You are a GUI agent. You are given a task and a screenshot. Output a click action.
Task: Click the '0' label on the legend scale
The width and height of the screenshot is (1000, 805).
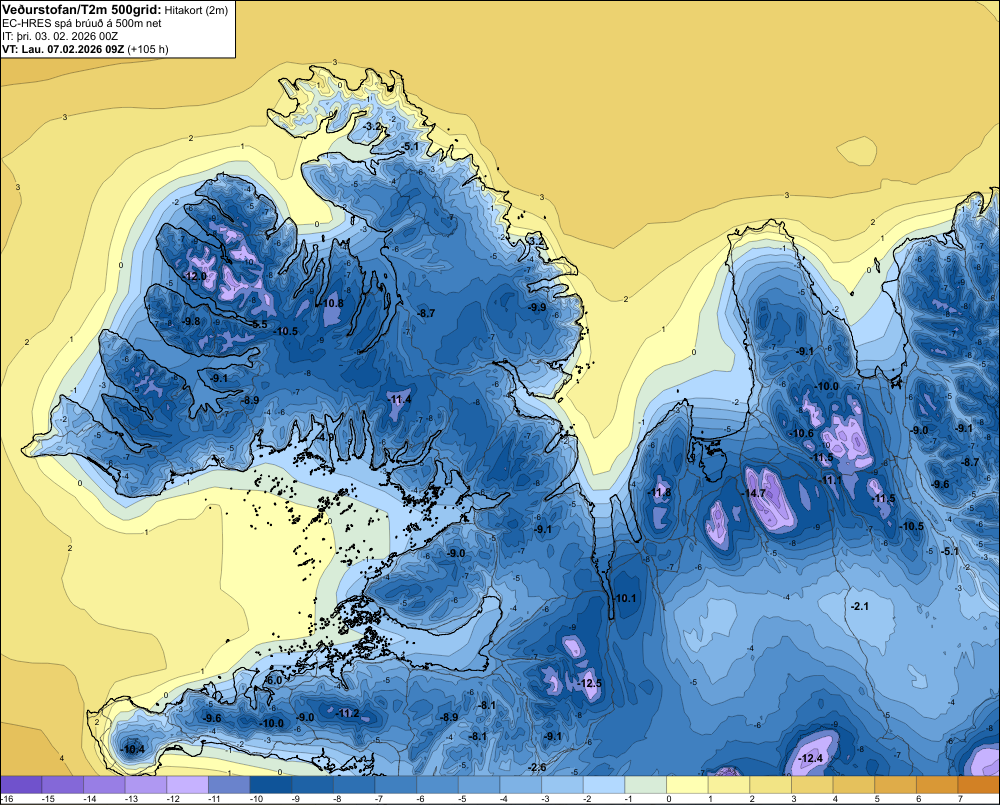click(x=669, y=799)
